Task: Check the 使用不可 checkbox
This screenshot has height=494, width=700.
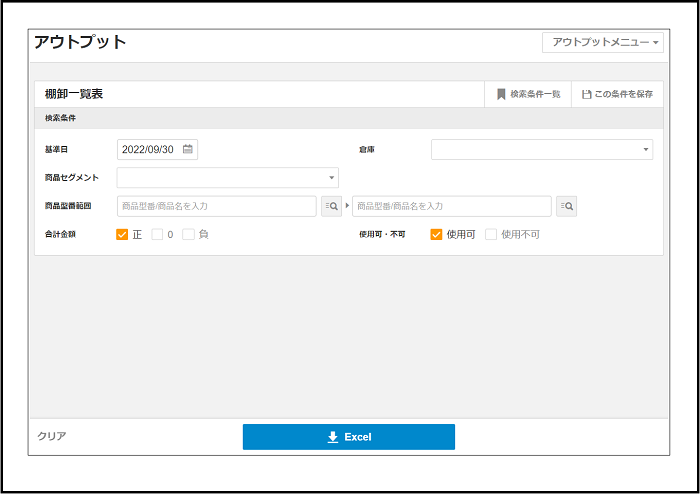Action: click(x=491, y=234)
